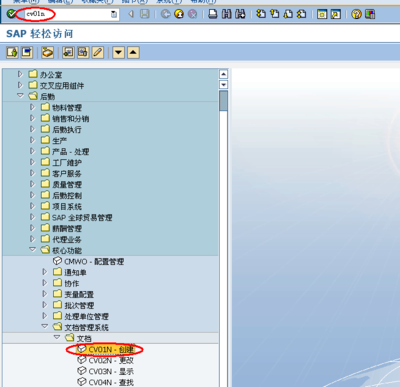Screen dimensions: 400x387
Task: Collapse the 文档 folder node
Action: (57, 337)
